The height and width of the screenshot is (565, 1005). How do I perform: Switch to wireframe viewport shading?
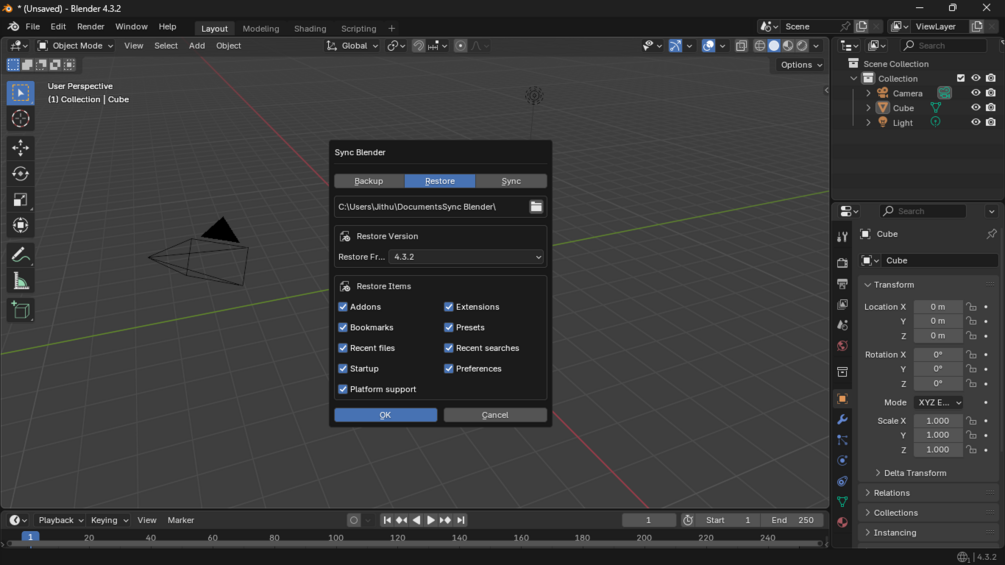coord(760,46)
